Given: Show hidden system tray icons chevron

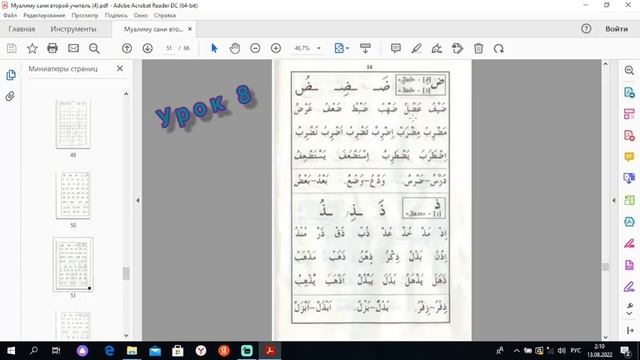Looking at the screenshot, I should (516, 351).
